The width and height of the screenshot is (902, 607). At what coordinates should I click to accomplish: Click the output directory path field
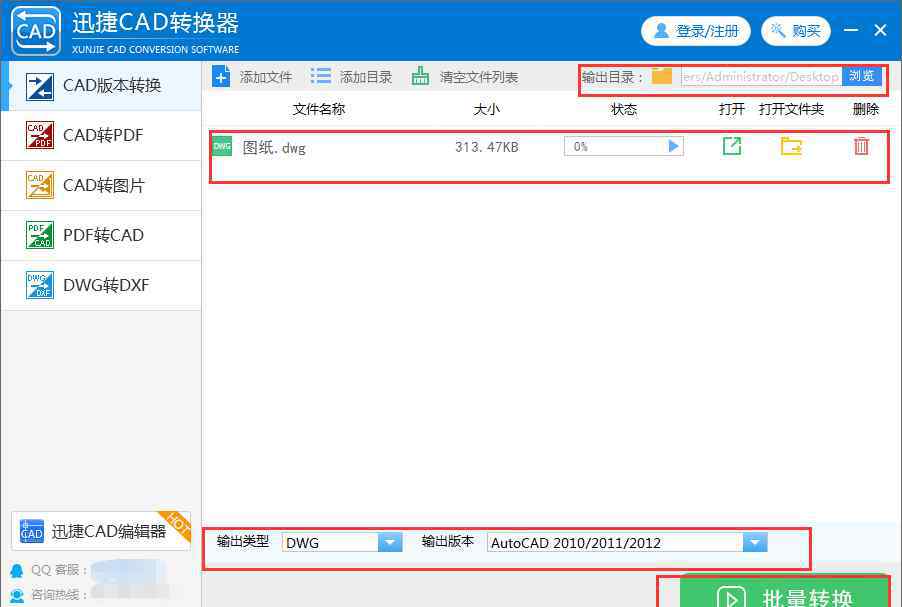(x=760, y=76)
